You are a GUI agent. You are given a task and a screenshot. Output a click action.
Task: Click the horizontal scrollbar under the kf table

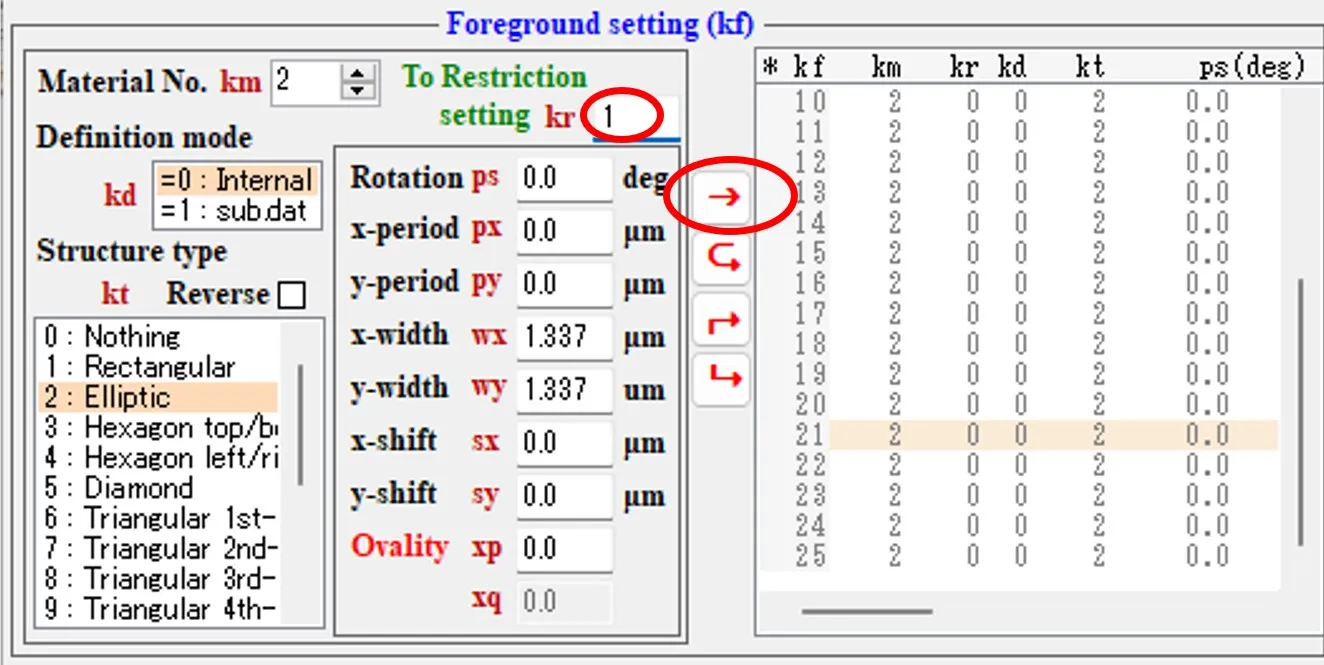tap(866, 610)
